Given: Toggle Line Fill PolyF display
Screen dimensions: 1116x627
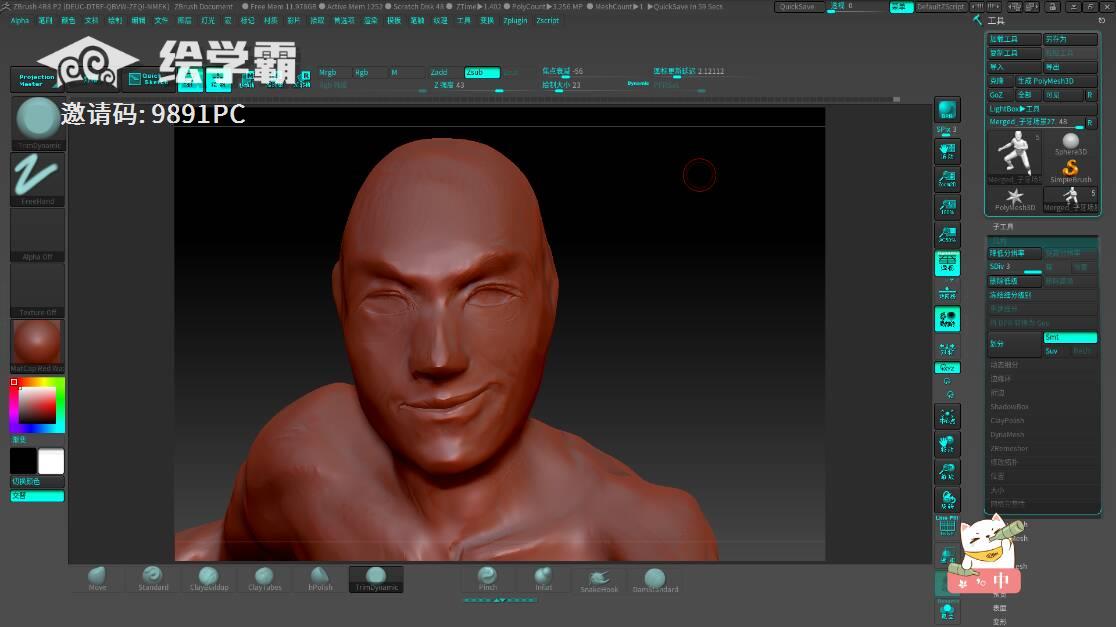Looking at the screenshot, I should point(947,527).
